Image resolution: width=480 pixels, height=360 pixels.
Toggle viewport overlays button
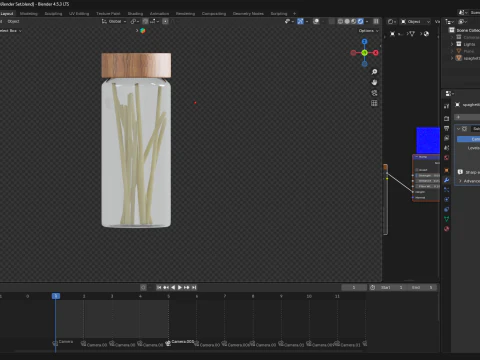[x=316, y=21]
